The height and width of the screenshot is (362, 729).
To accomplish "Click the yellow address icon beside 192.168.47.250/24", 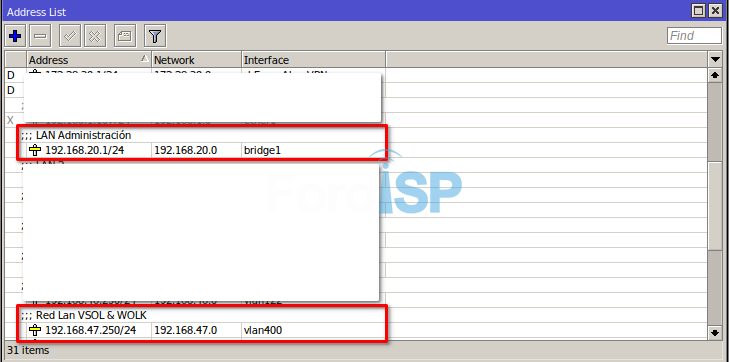I will click(x=35, y=330).
